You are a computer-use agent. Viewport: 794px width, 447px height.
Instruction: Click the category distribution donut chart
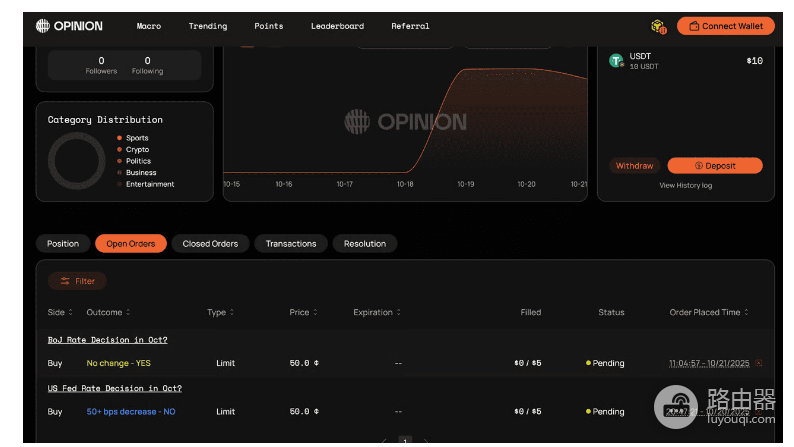coord(76,161)
